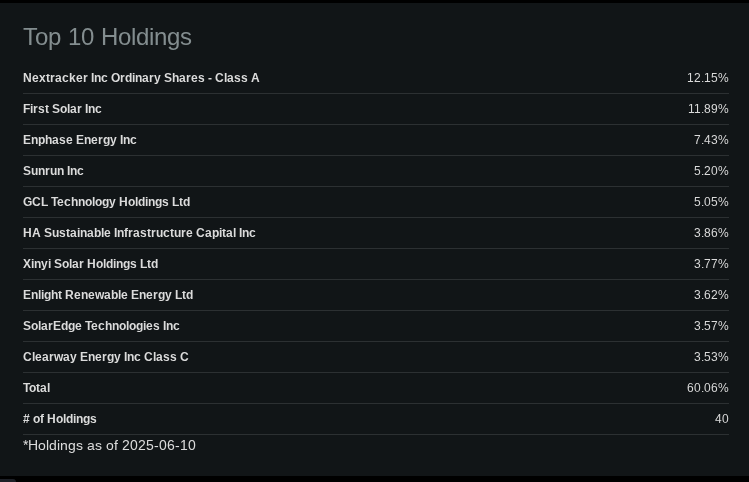The image size is (749, 482).
Task: Click the 7.43% Enphase weight value
Action: (710, 140)
